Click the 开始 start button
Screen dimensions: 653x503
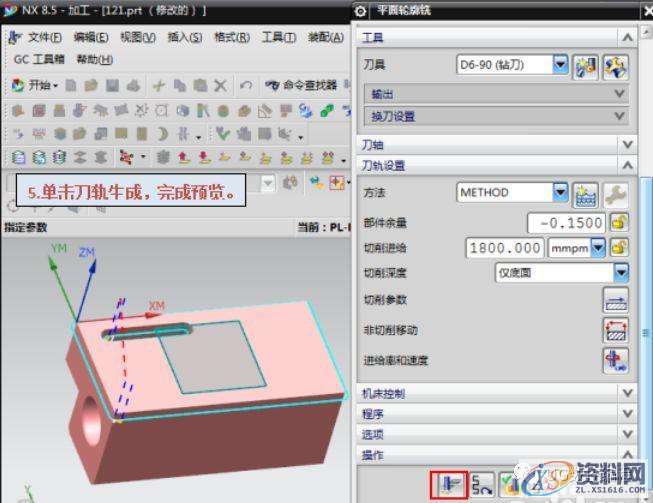click(34, 85)
